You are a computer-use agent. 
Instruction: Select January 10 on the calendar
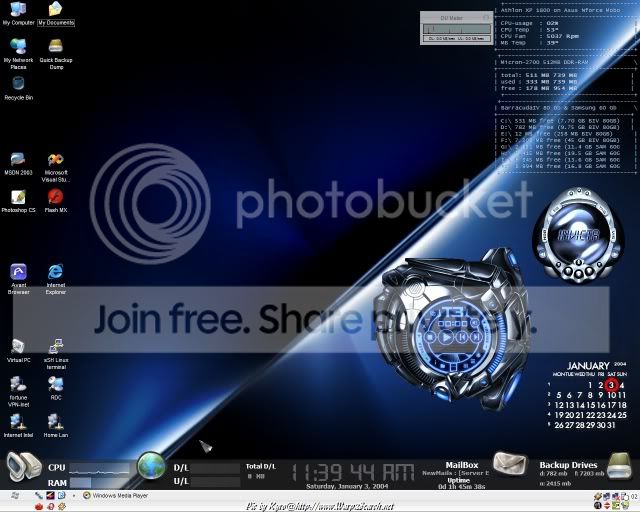click(x=611, y=395)
